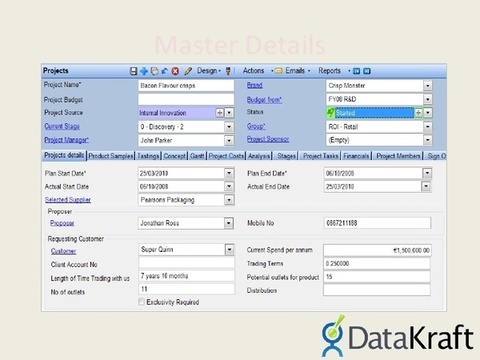Viewport: 480px width, 360px height.
Task: Open the Selected Supplier link
Action: click(68, 200)
